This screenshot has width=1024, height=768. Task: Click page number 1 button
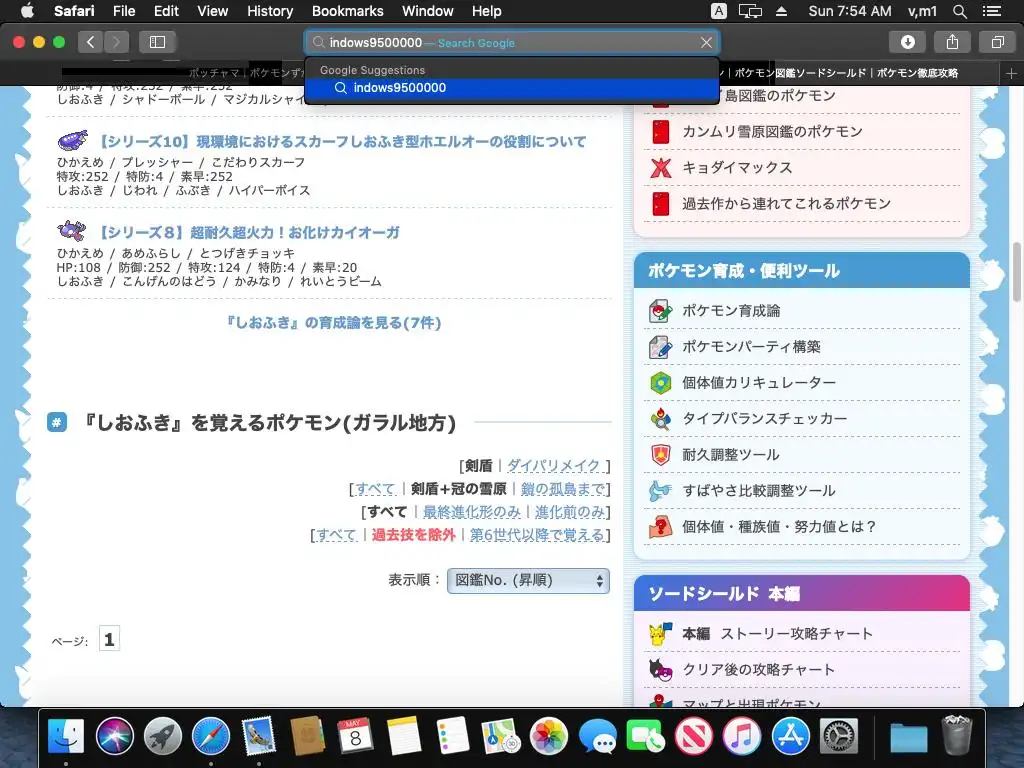[109, 639]
